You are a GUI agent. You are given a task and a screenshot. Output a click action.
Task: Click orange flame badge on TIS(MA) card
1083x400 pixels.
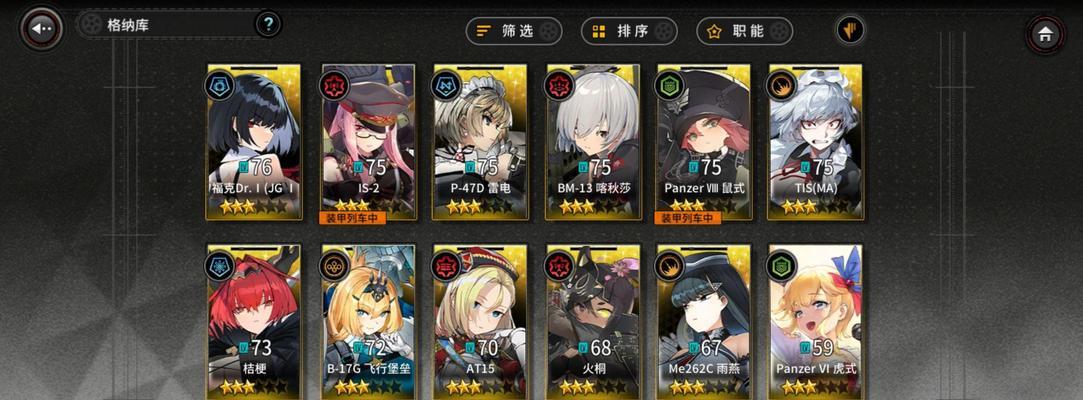(781, 86)
